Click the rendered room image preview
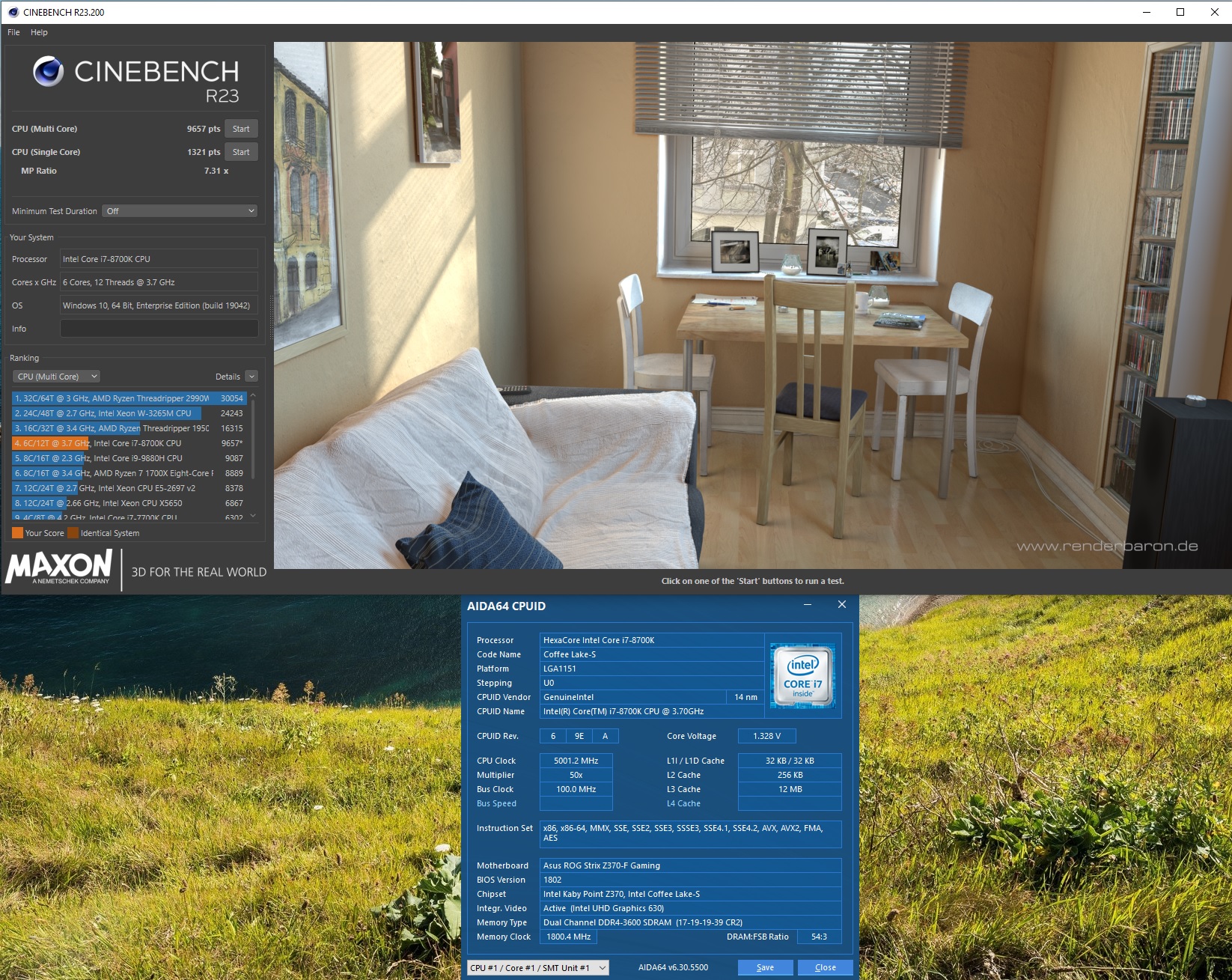1232x980 pixels. click(x=752, y=305)
